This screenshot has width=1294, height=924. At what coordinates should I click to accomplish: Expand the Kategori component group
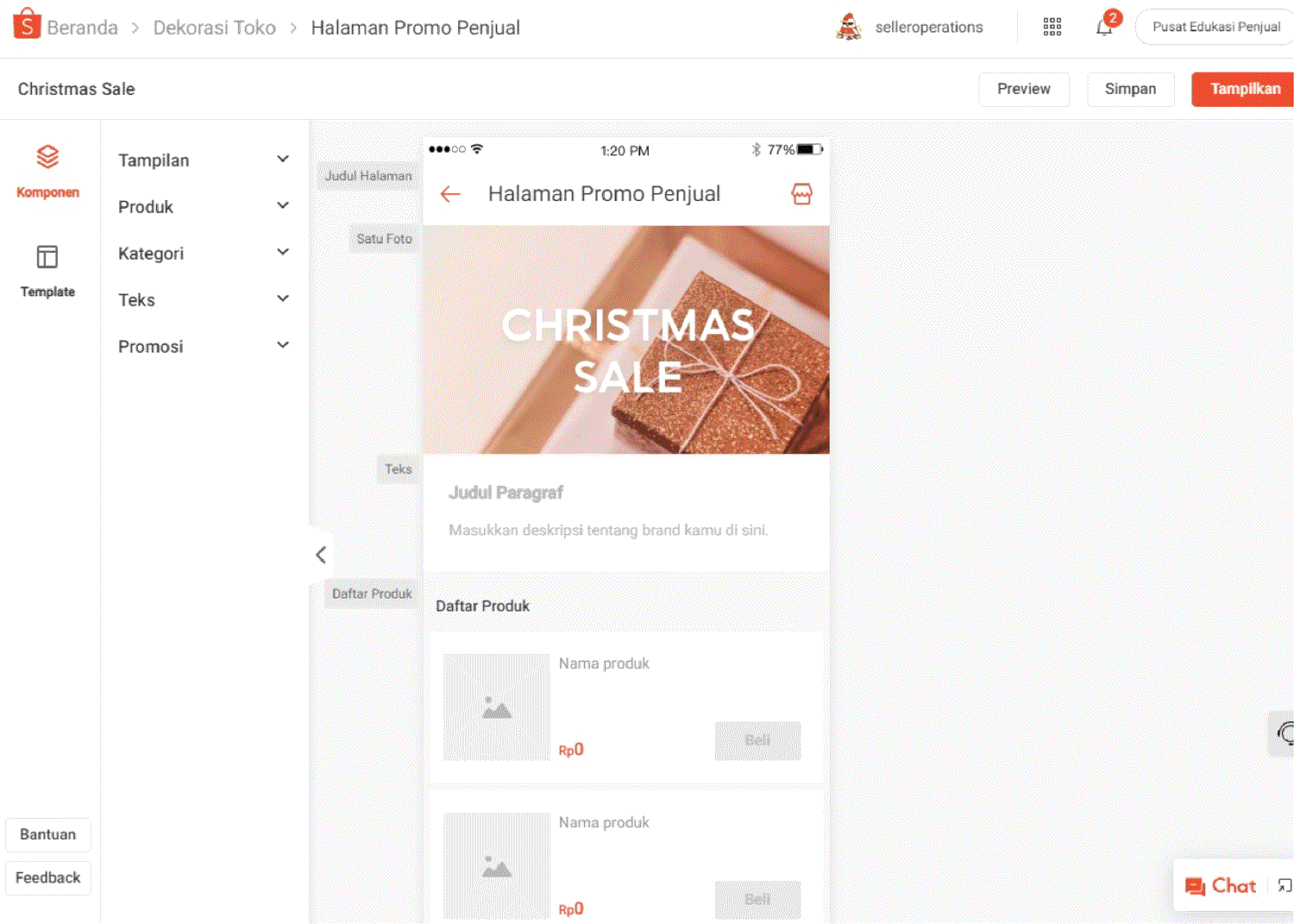click(204, 254)
